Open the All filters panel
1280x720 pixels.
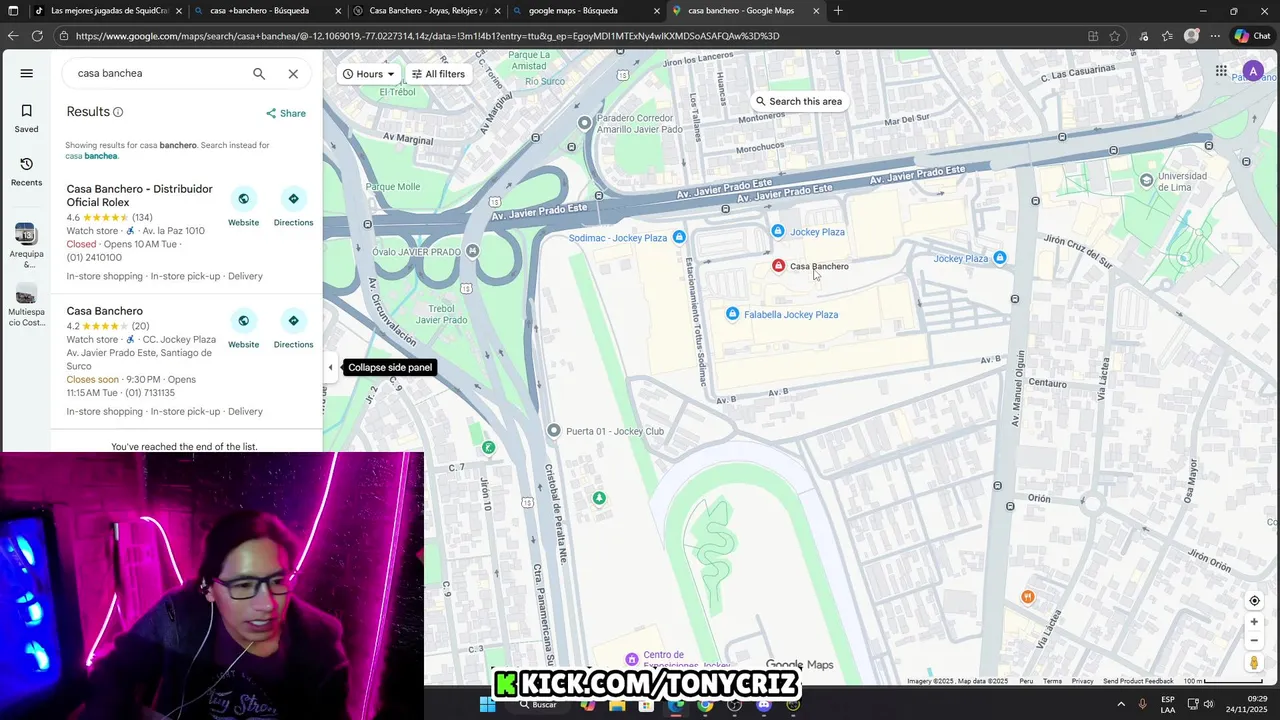click(x=438, y=74)
